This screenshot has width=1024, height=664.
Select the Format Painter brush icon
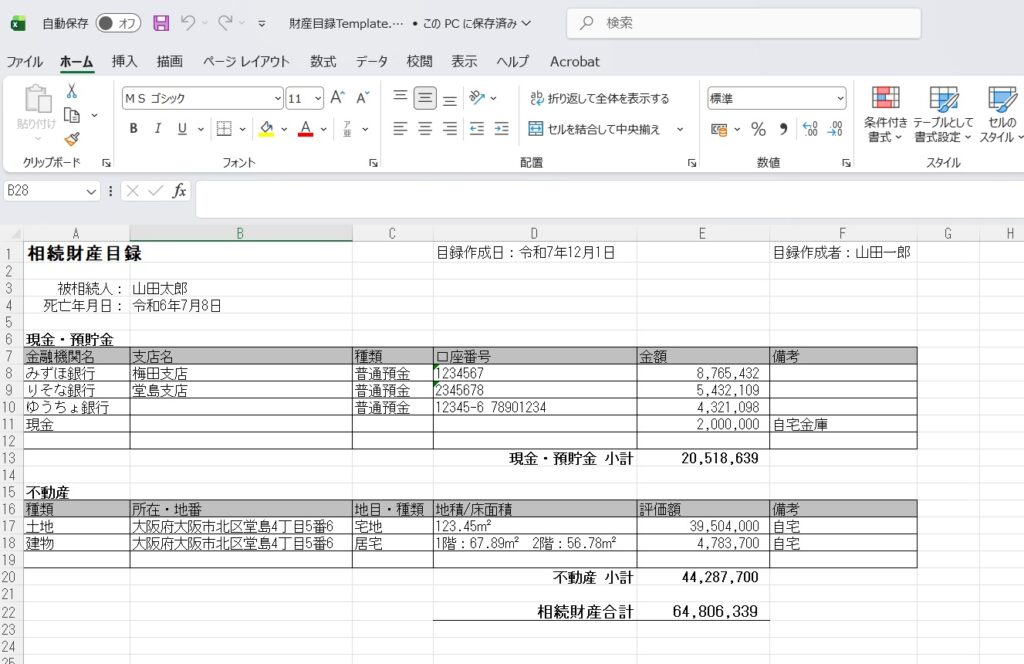coord(72,139)
